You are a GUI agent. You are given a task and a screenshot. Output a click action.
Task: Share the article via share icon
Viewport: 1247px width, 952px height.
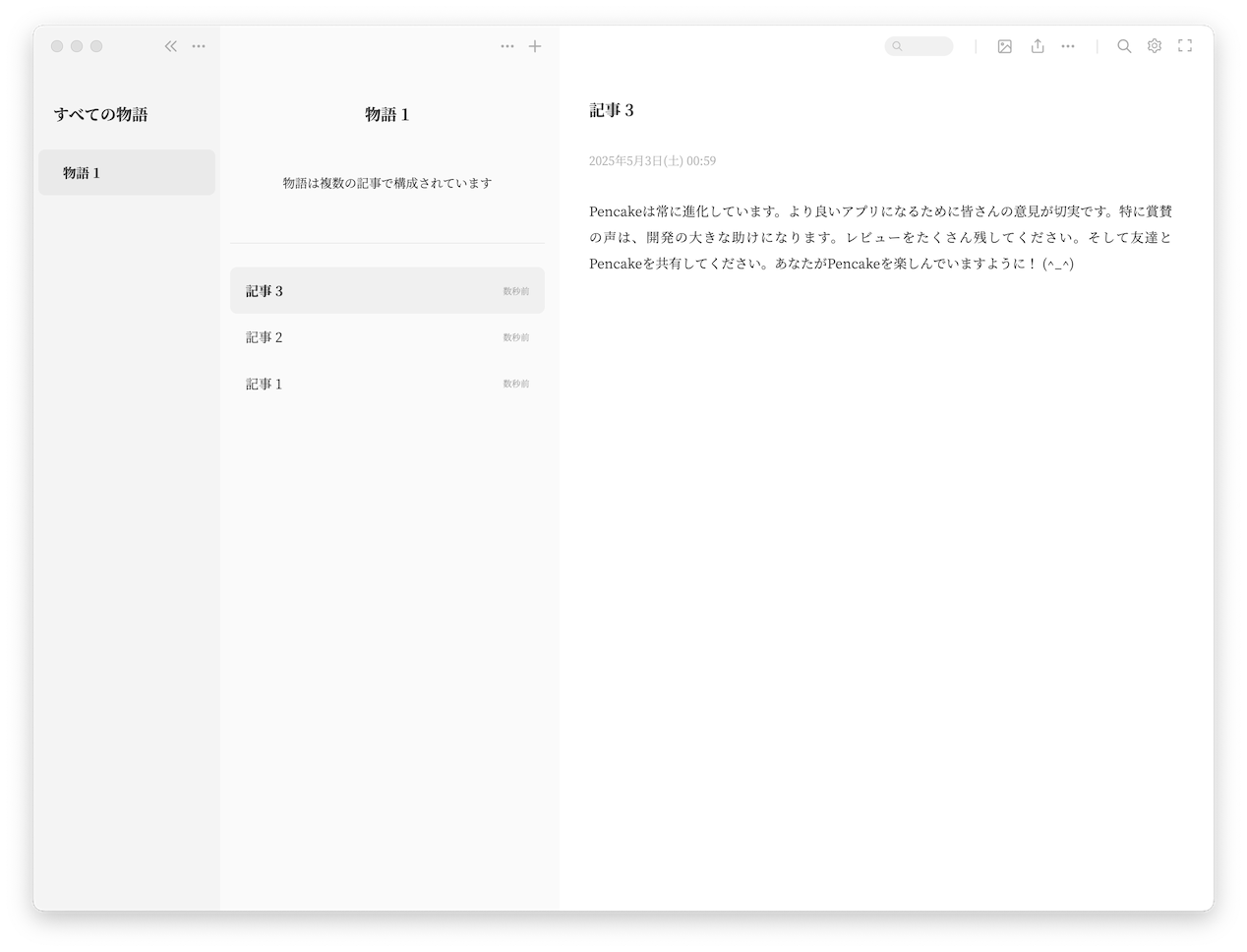coord(1038,46)
